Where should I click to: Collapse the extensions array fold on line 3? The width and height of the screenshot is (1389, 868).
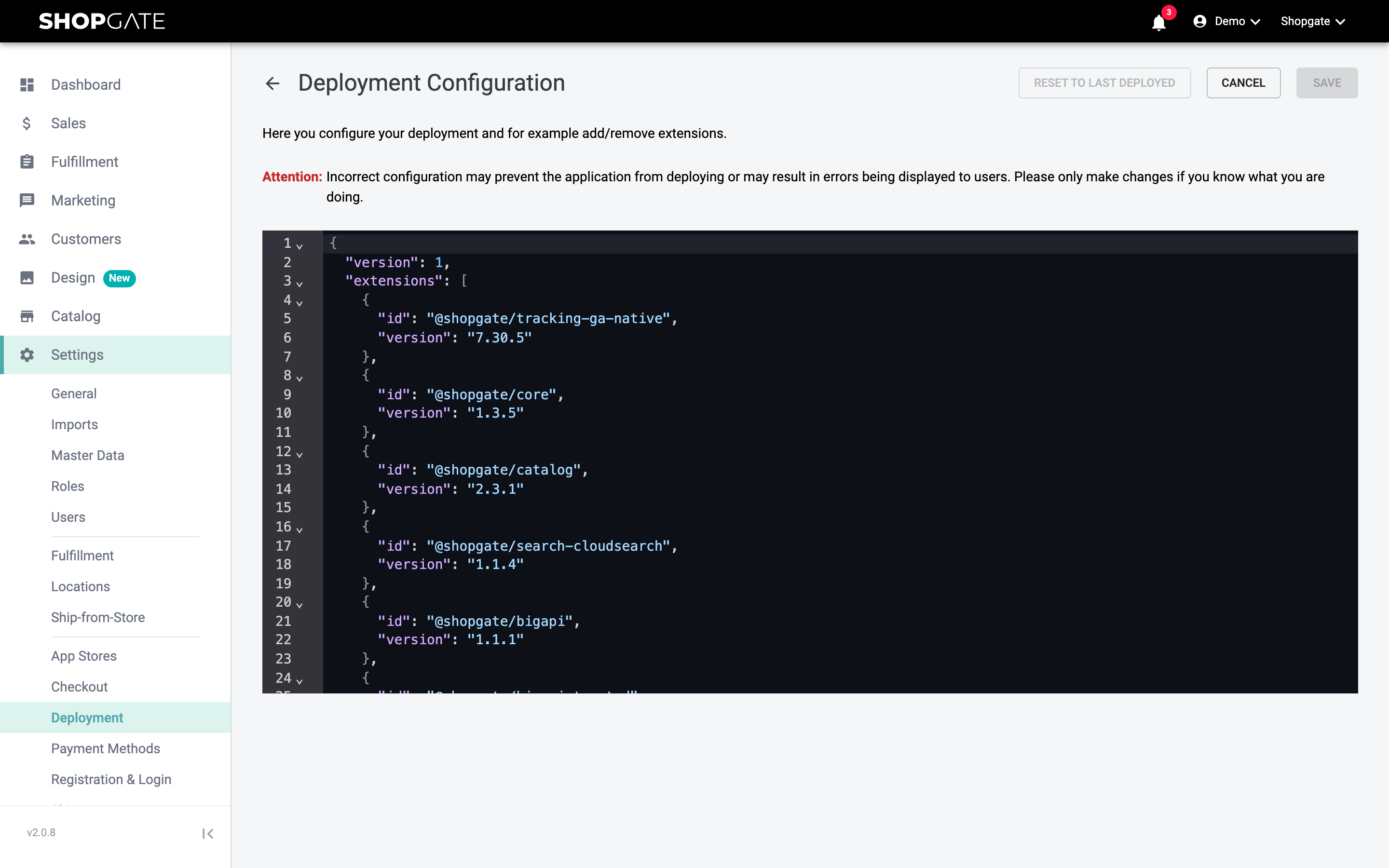pyautogui.click(x=299, y=284)
